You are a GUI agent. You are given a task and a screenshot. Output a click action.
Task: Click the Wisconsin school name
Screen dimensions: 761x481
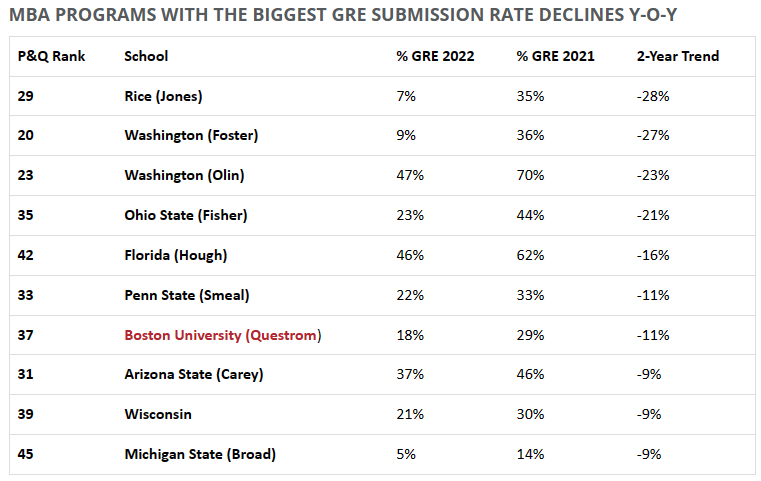point(158,414)
